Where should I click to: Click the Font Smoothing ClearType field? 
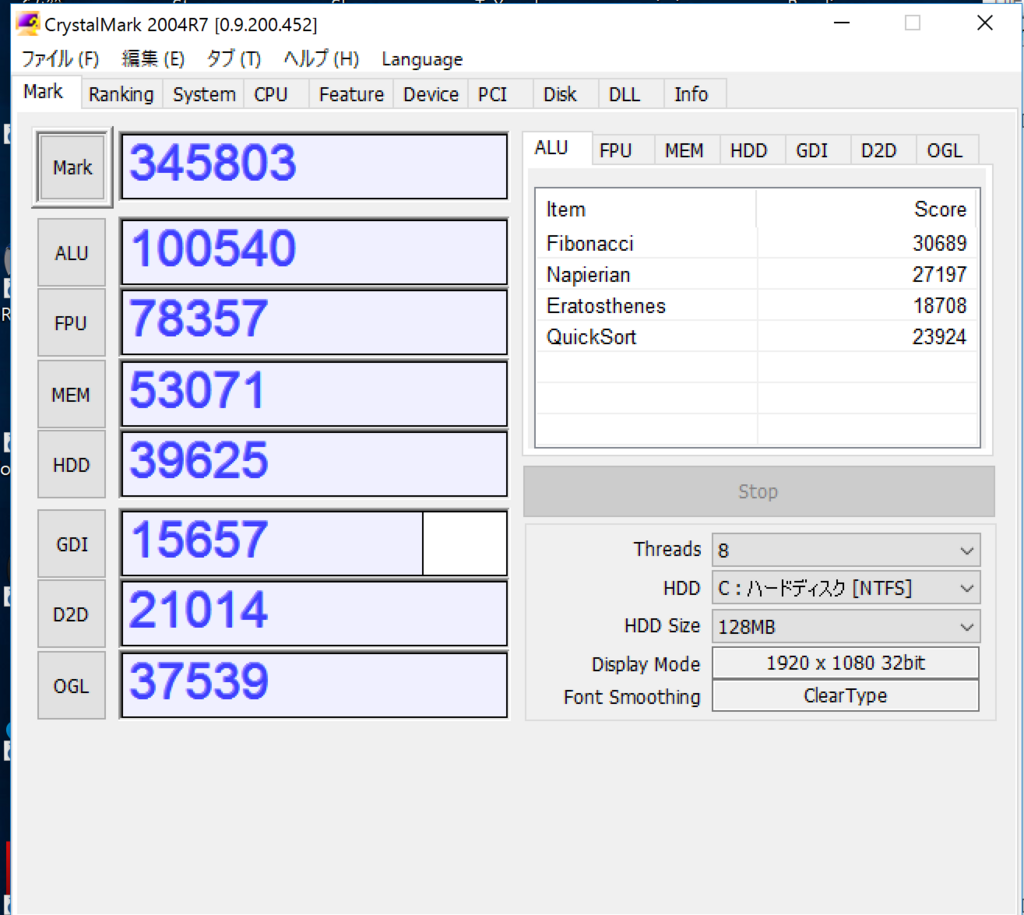click(x=846, y=696)
